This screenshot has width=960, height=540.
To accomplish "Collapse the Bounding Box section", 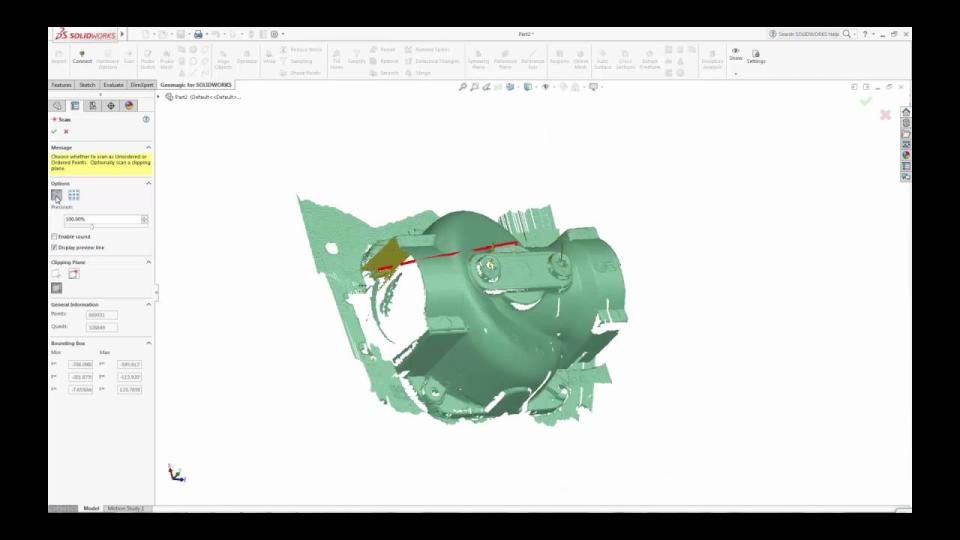I will click(148, 343).
